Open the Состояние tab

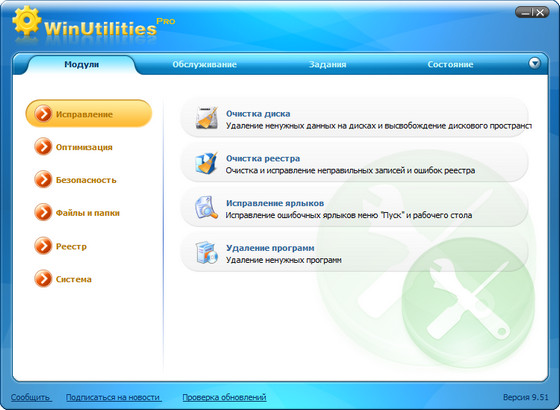click(450, 65)
